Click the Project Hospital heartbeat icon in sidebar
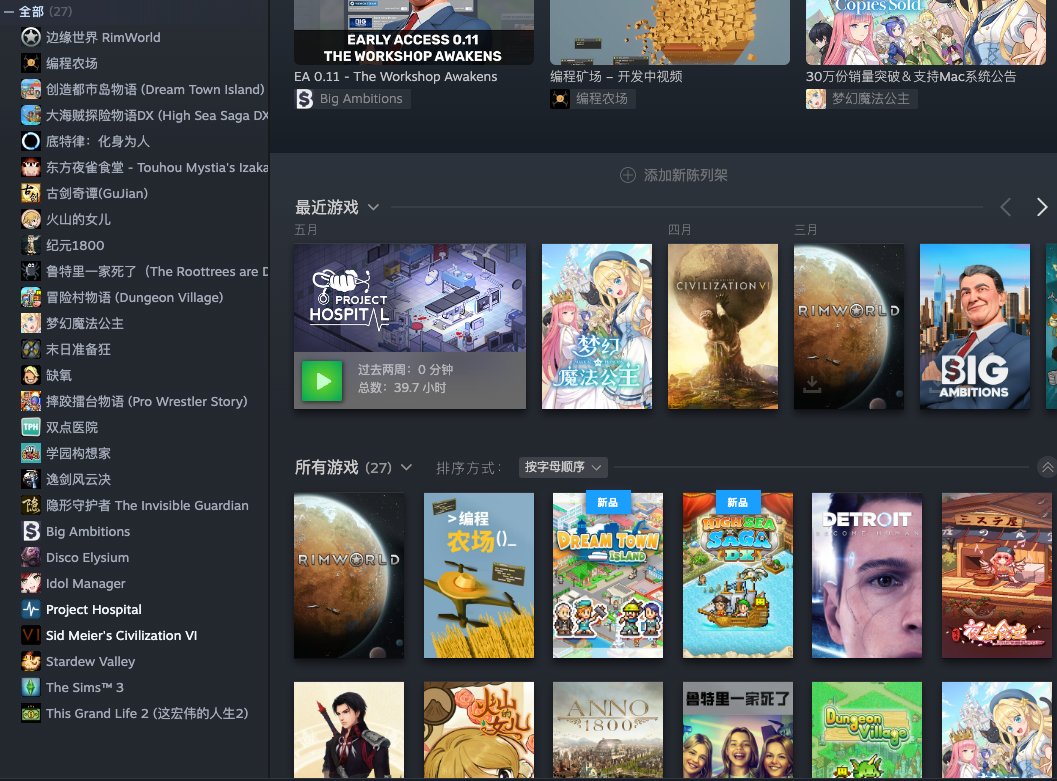Image resolution: width=1057 pixels, height=781 pixels. click(x=30, y=610)
